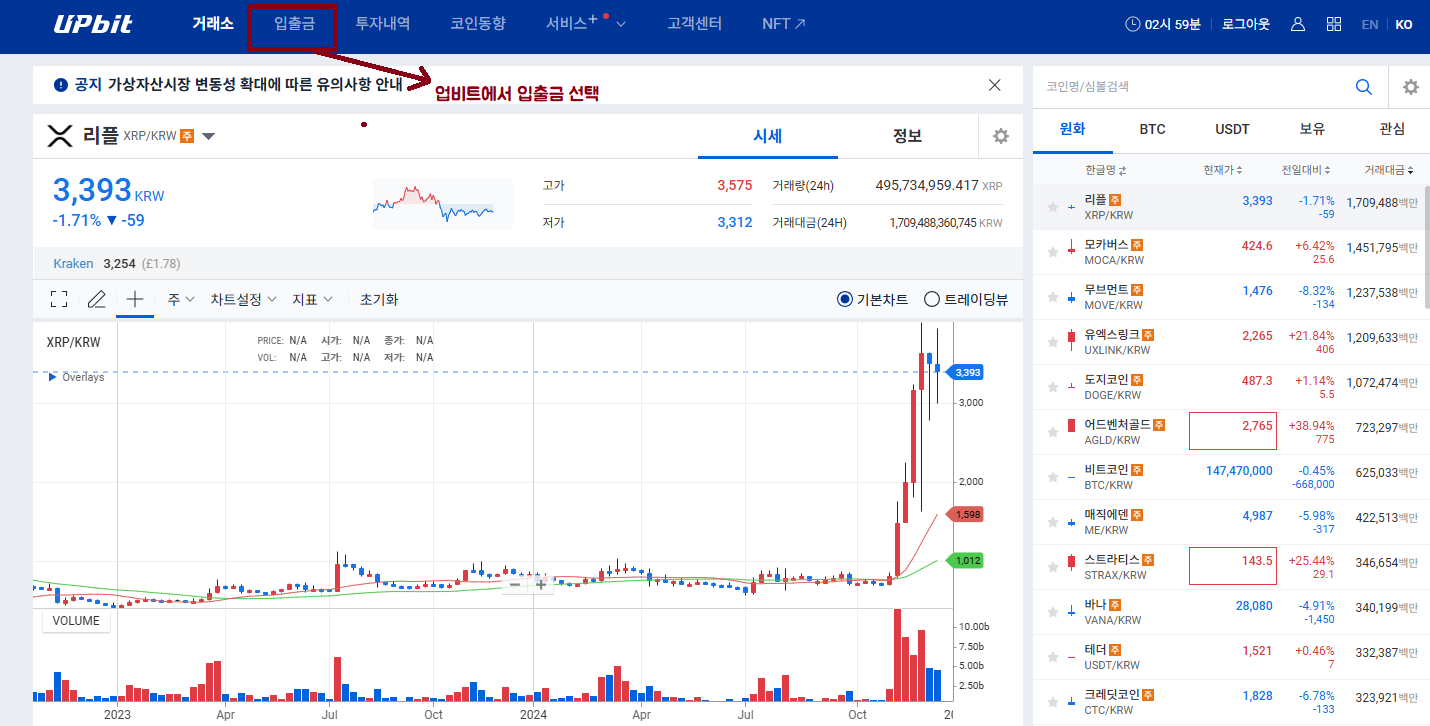Expand the 서비스+ menu
Image resolution: width=1430 pixels, height=726 pixels.
click(x=586, y=23)
